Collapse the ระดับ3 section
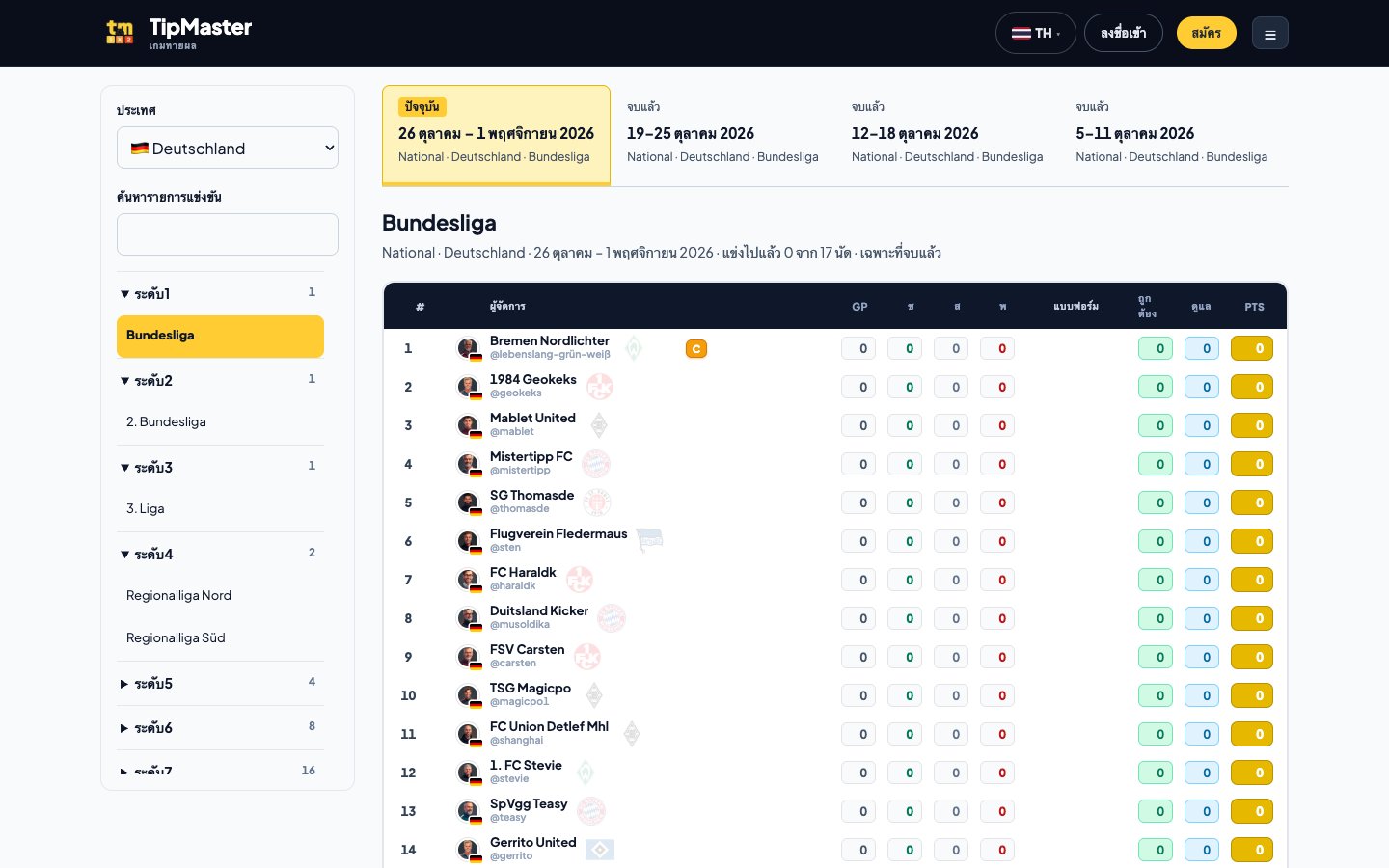 click(220, 467)
